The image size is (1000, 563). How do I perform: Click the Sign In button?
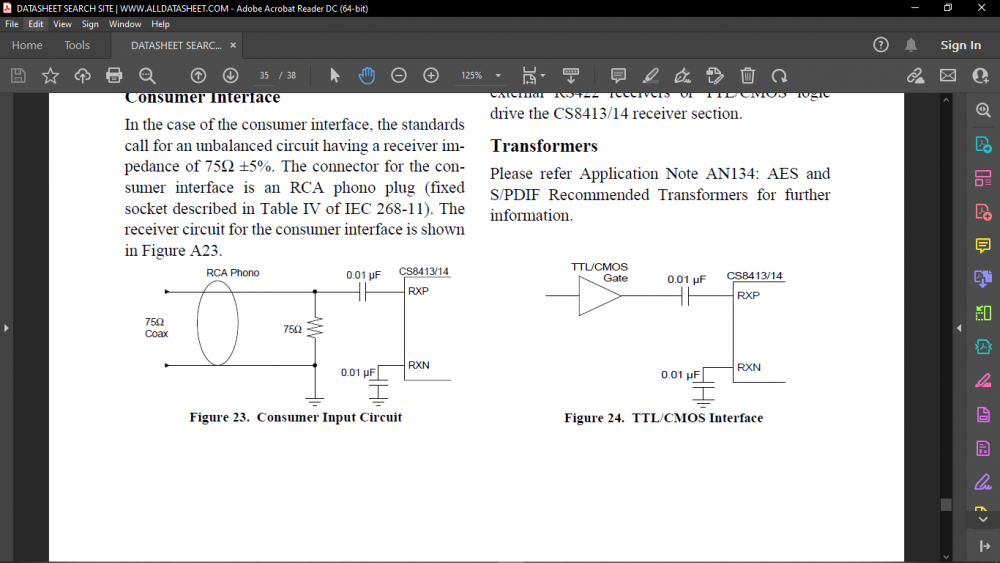(960, 45)
